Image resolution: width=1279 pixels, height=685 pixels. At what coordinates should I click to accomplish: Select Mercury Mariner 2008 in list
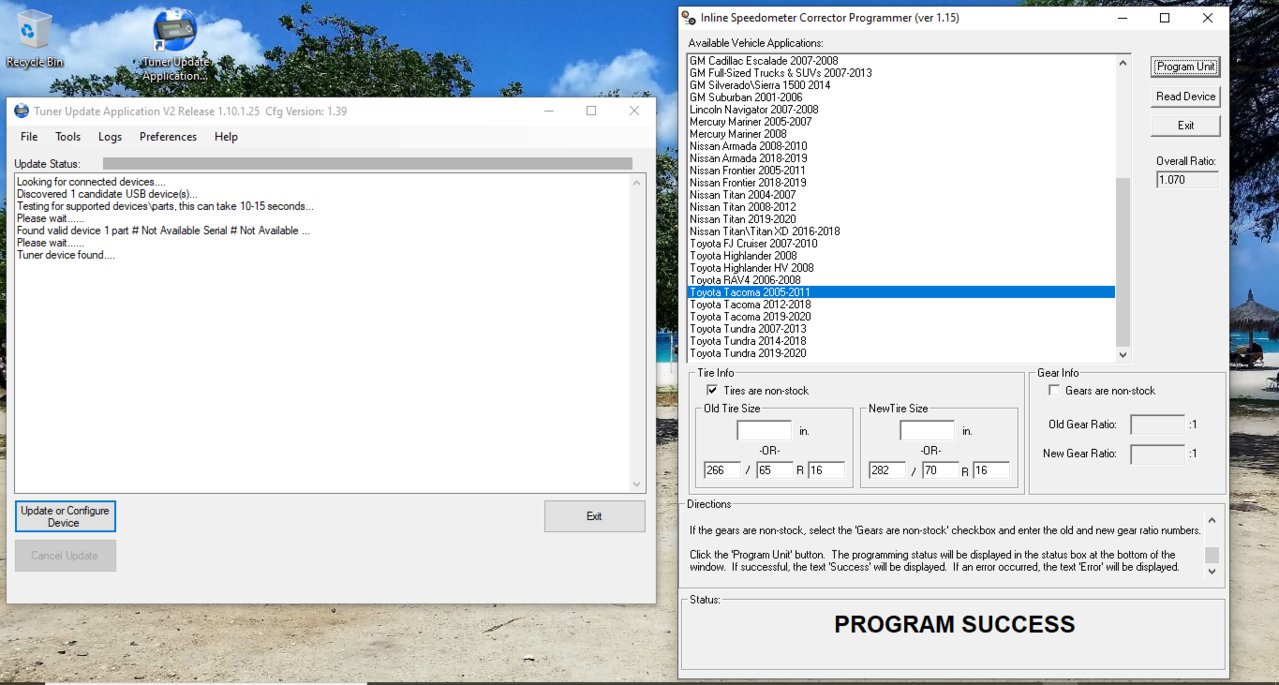[901, 134]
